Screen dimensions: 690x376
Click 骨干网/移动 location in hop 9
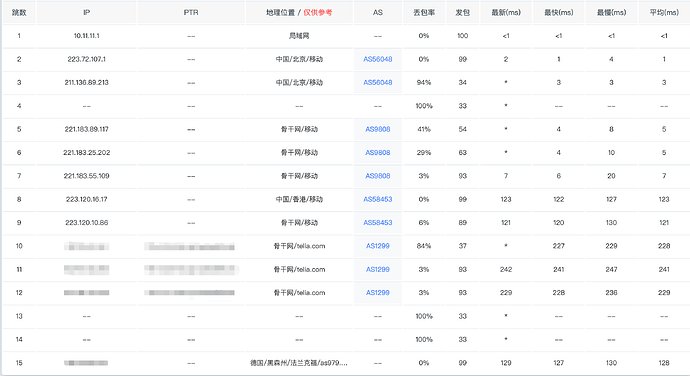click(x=299, y=222)
